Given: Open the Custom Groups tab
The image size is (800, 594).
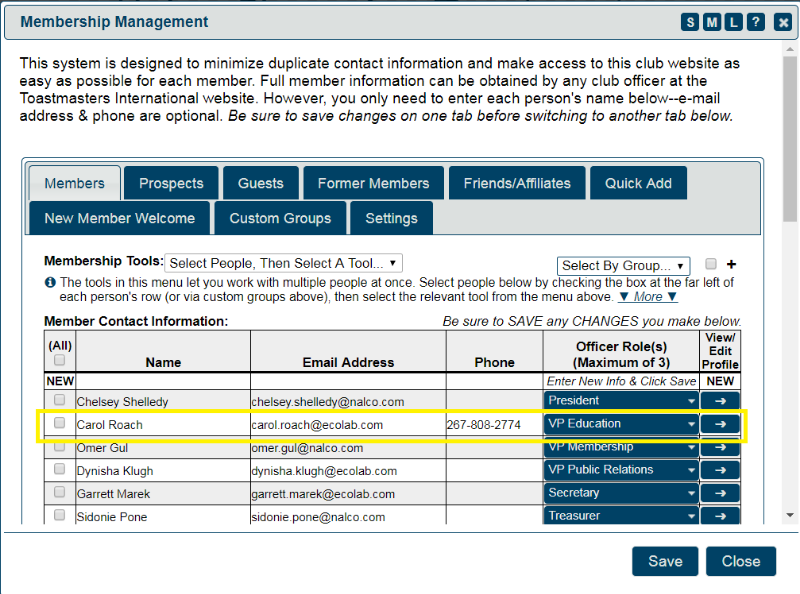Looking at the screenshot, I should point(280,218).
